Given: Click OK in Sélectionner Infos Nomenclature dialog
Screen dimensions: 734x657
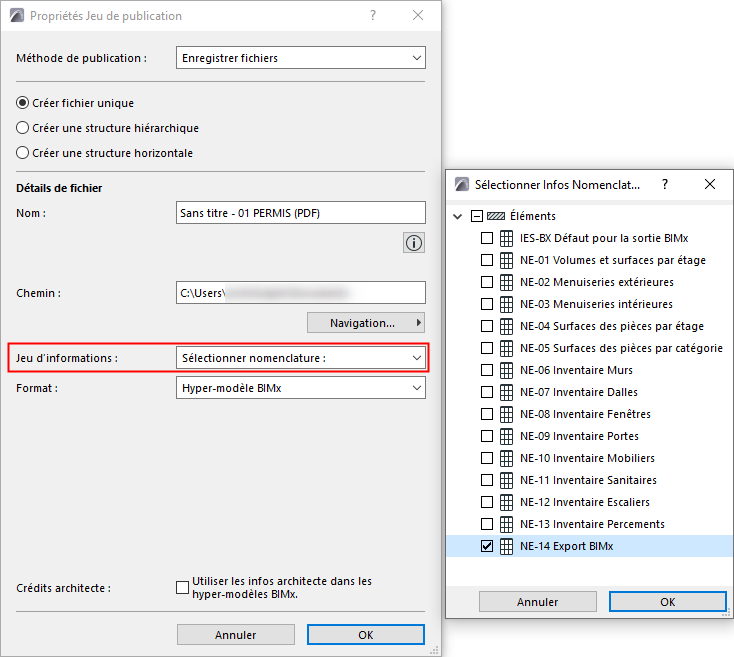Looking at the screenshot, I should pyautogui.click(x=668, y=602).
